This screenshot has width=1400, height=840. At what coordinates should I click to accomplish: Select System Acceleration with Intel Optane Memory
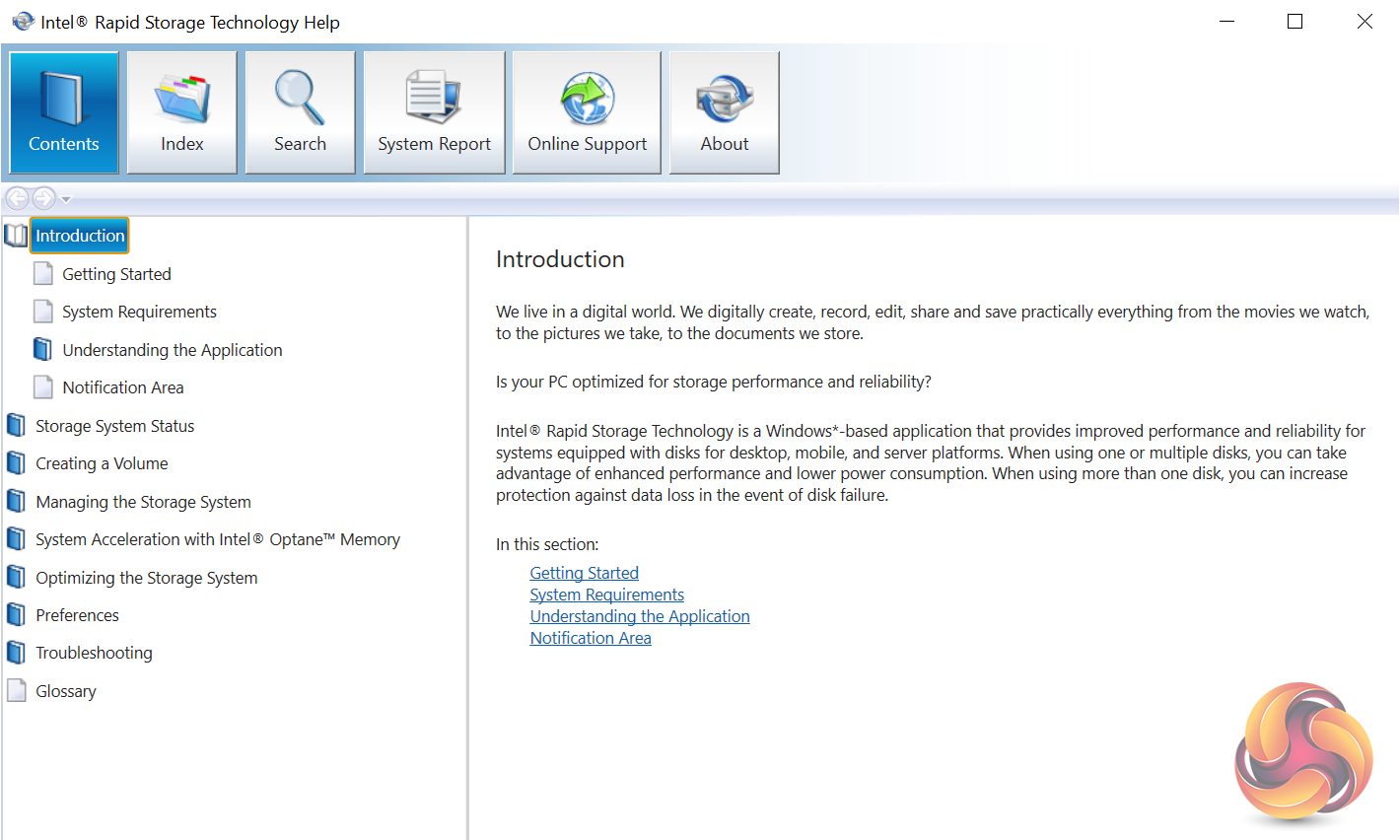point(218,539)
